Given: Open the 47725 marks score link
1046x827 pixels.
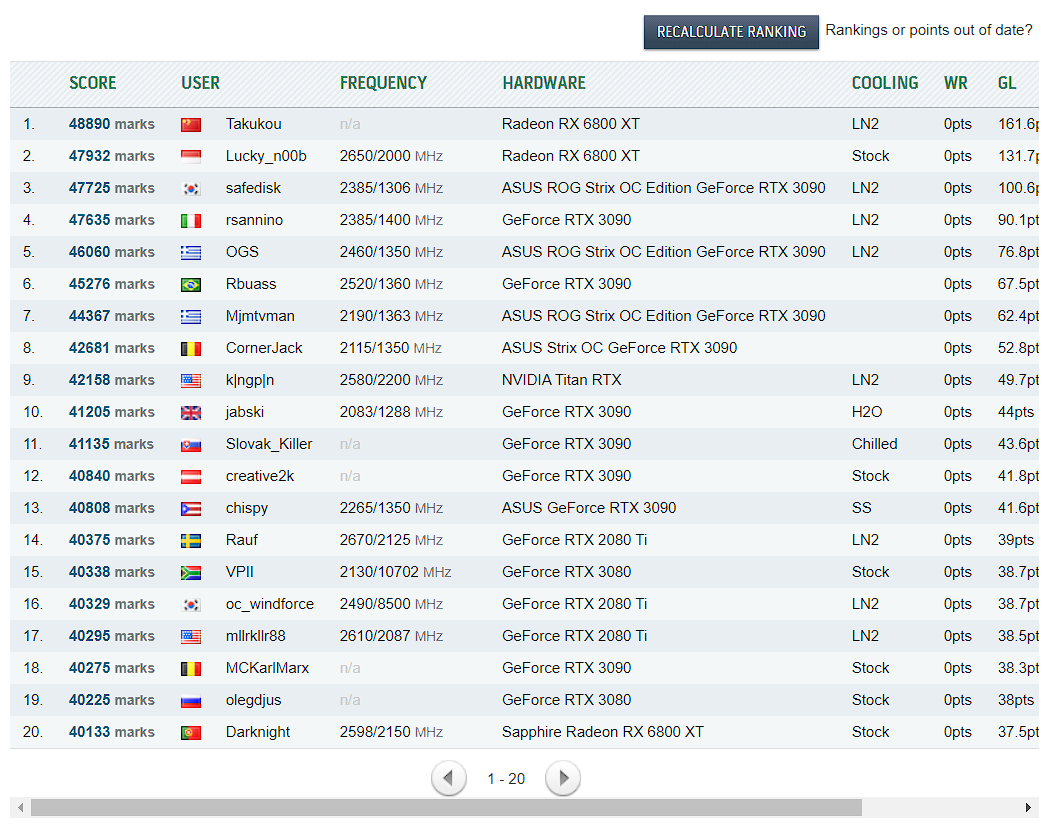Looking at the screenshot, I should click(x=111, y=188).
